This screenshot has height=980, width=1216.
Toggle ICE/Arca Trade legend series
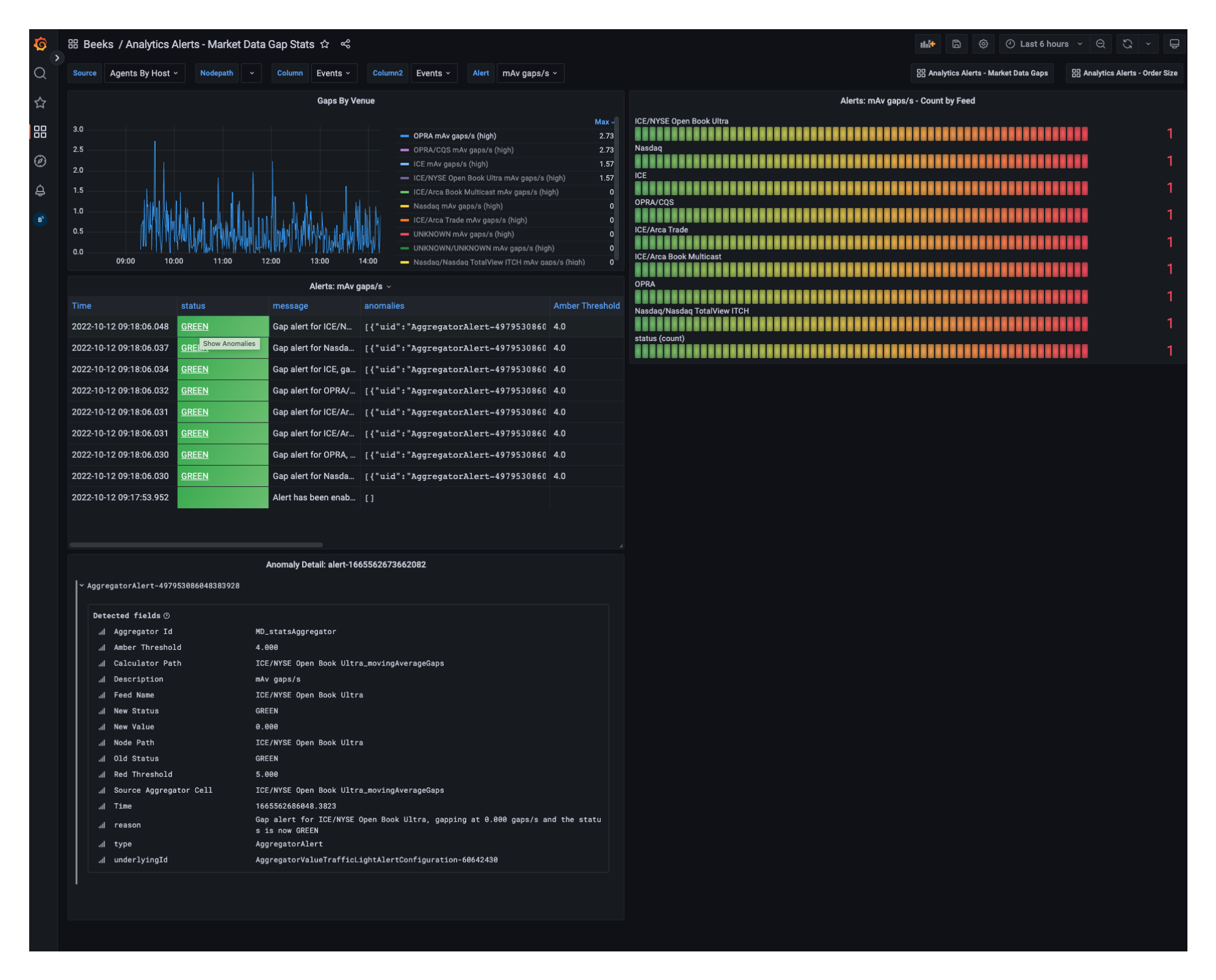tap(470, 220)
